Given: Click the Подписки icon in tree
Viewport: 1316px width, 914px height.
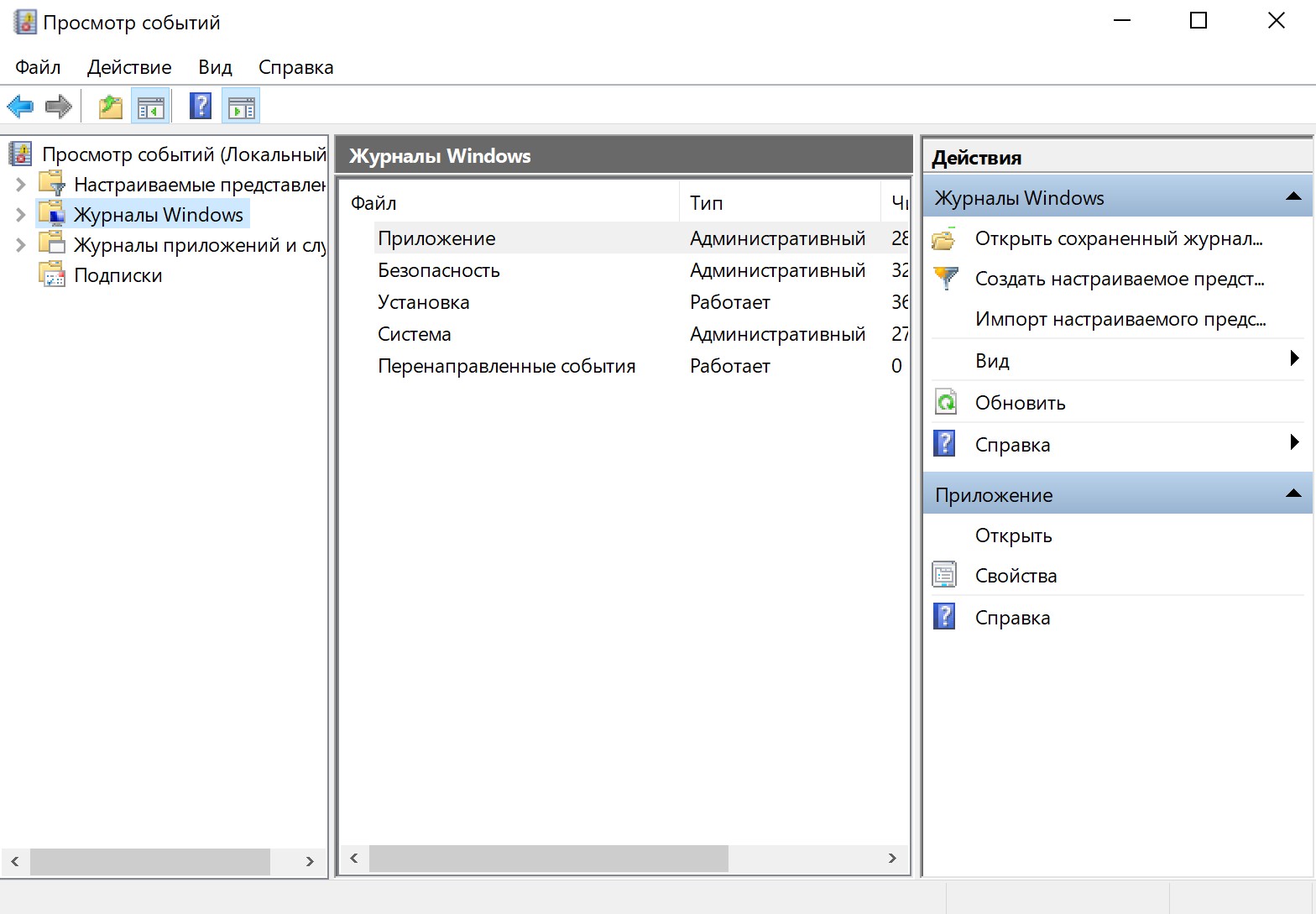Looking at the screenshot, I should coord(52,274).
